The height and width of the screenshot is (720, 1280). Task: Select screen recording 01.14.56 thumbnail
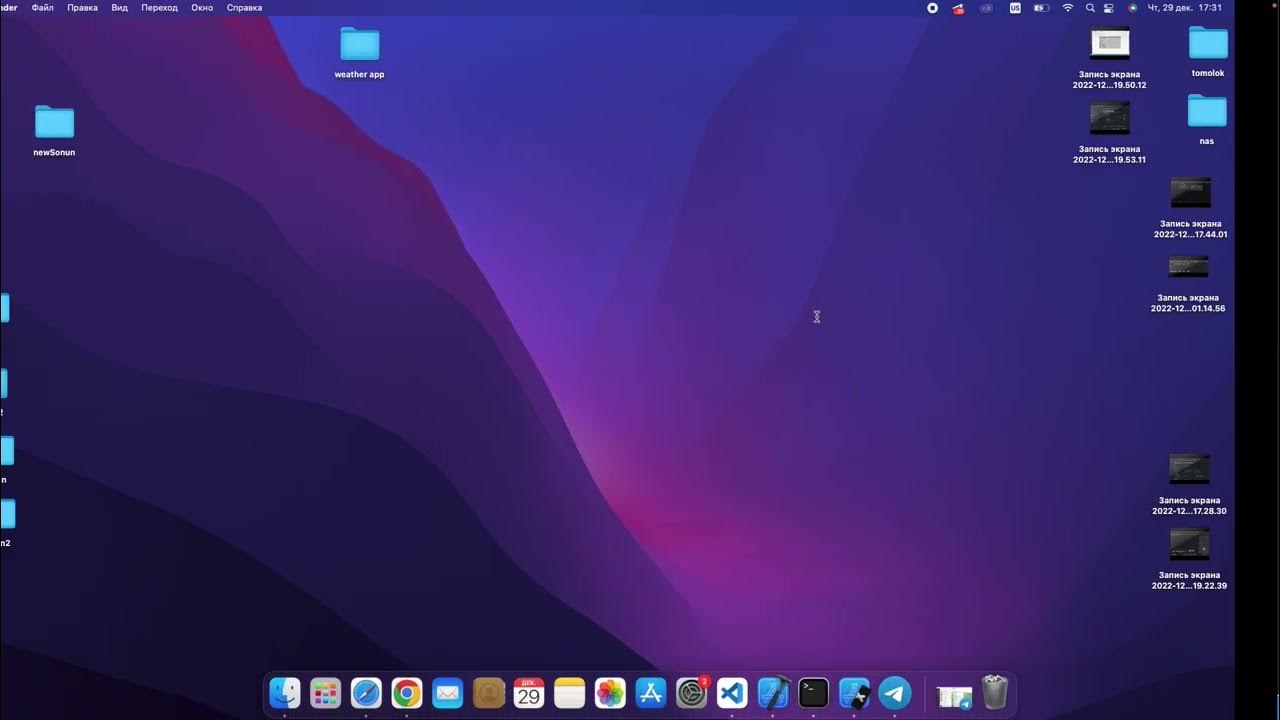tap(1188, 267)
